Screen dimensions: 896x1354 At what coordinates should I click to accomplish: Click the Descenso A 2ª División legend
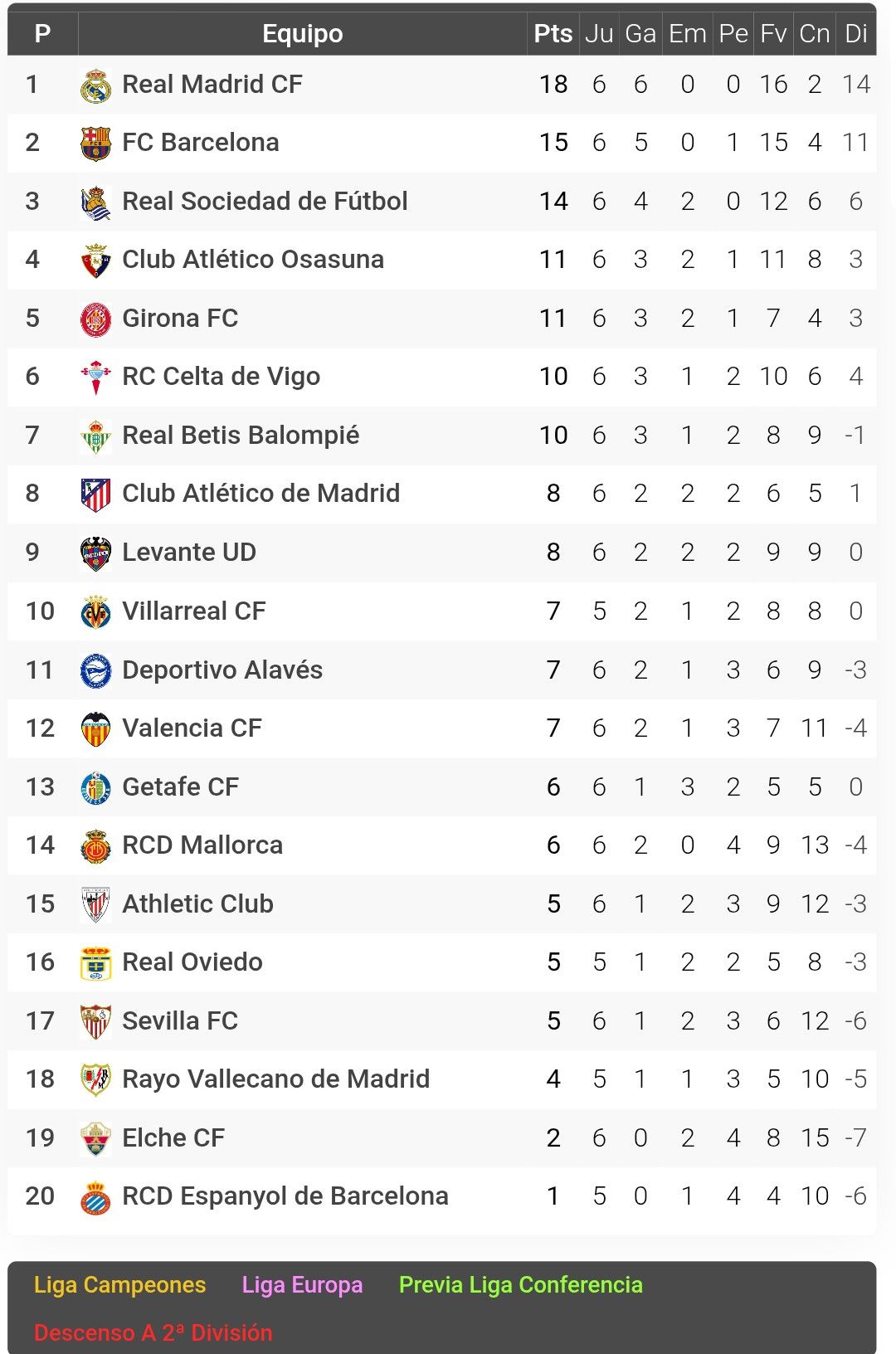point(153,1332)
